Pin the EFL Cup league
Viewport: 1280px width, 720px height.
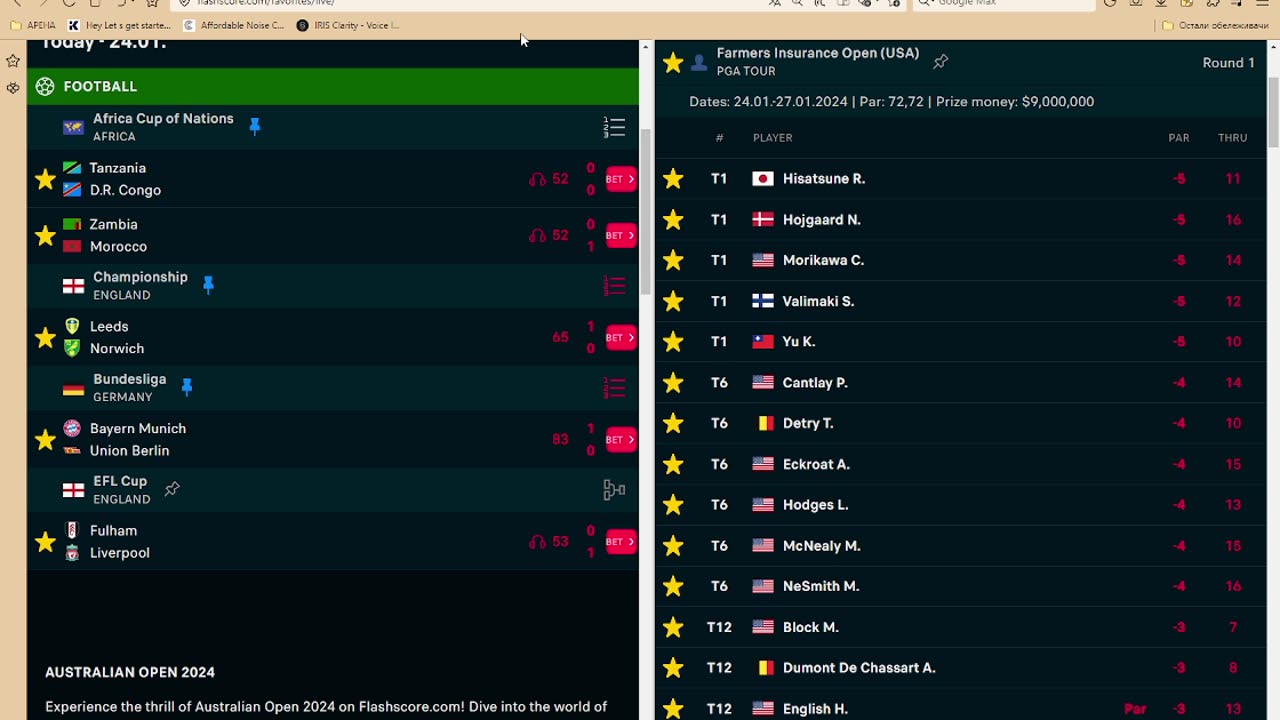tap(172, 489)
